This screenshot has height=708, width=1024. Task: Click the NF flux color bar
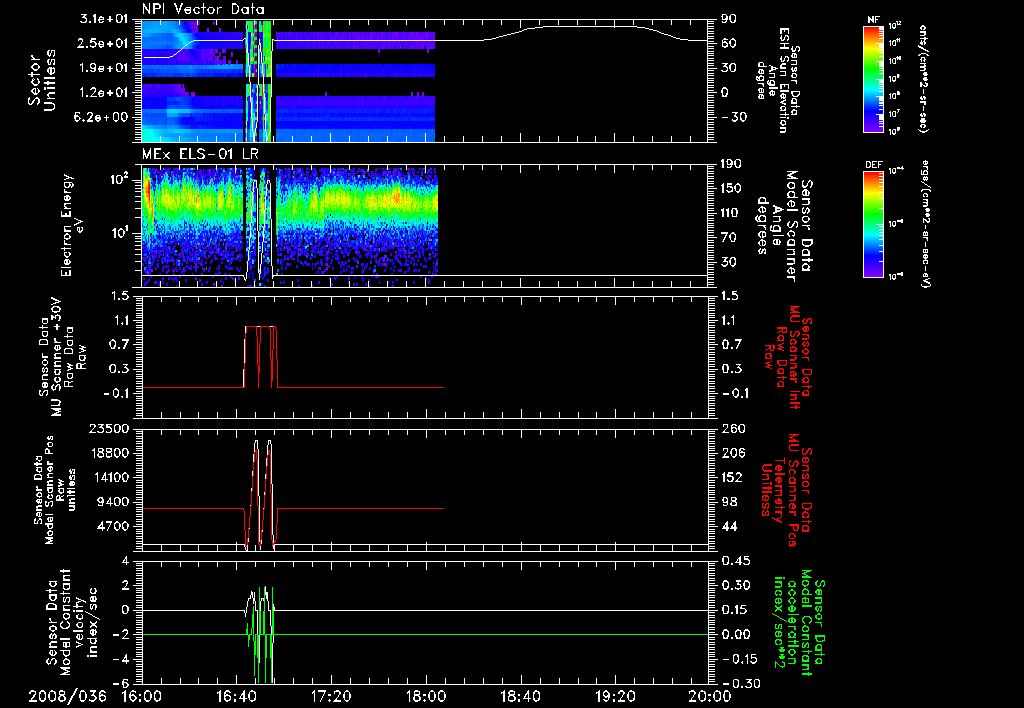873,78
